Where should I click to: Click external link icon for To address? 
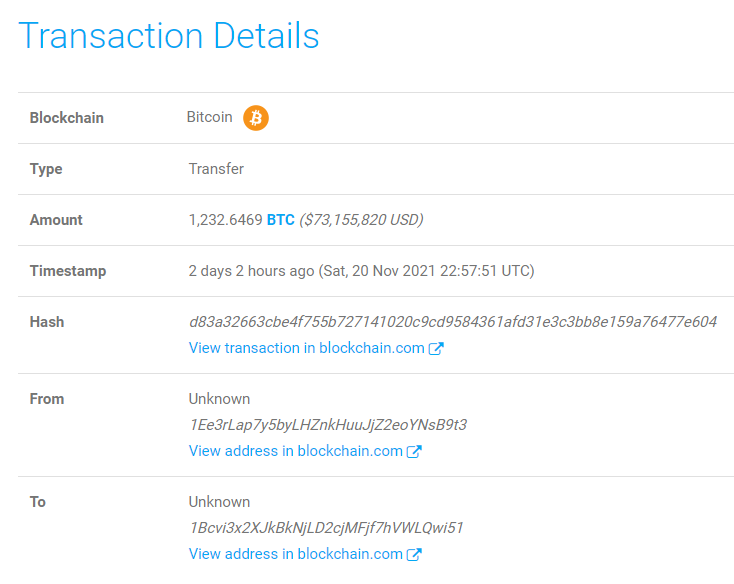click(x=414, y=554)
